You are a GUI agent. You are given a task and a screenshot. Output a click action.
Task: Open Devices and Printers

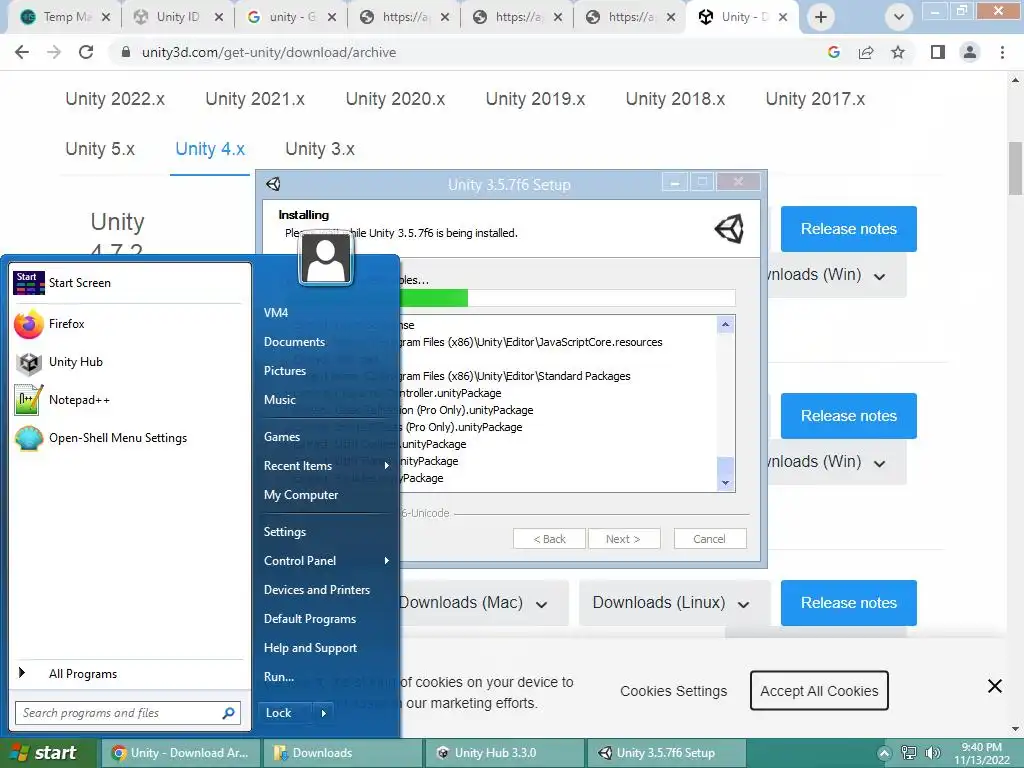click(317, 590)
